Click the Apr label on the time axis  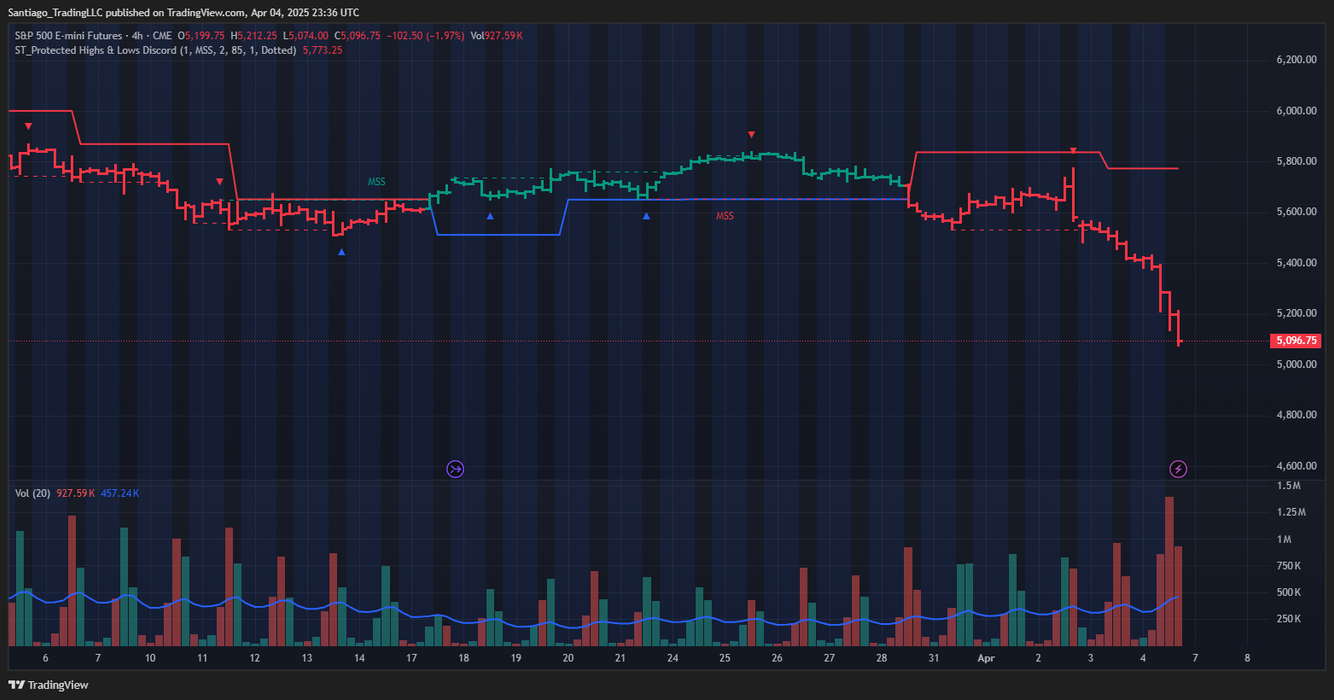[x=986, y=658]
